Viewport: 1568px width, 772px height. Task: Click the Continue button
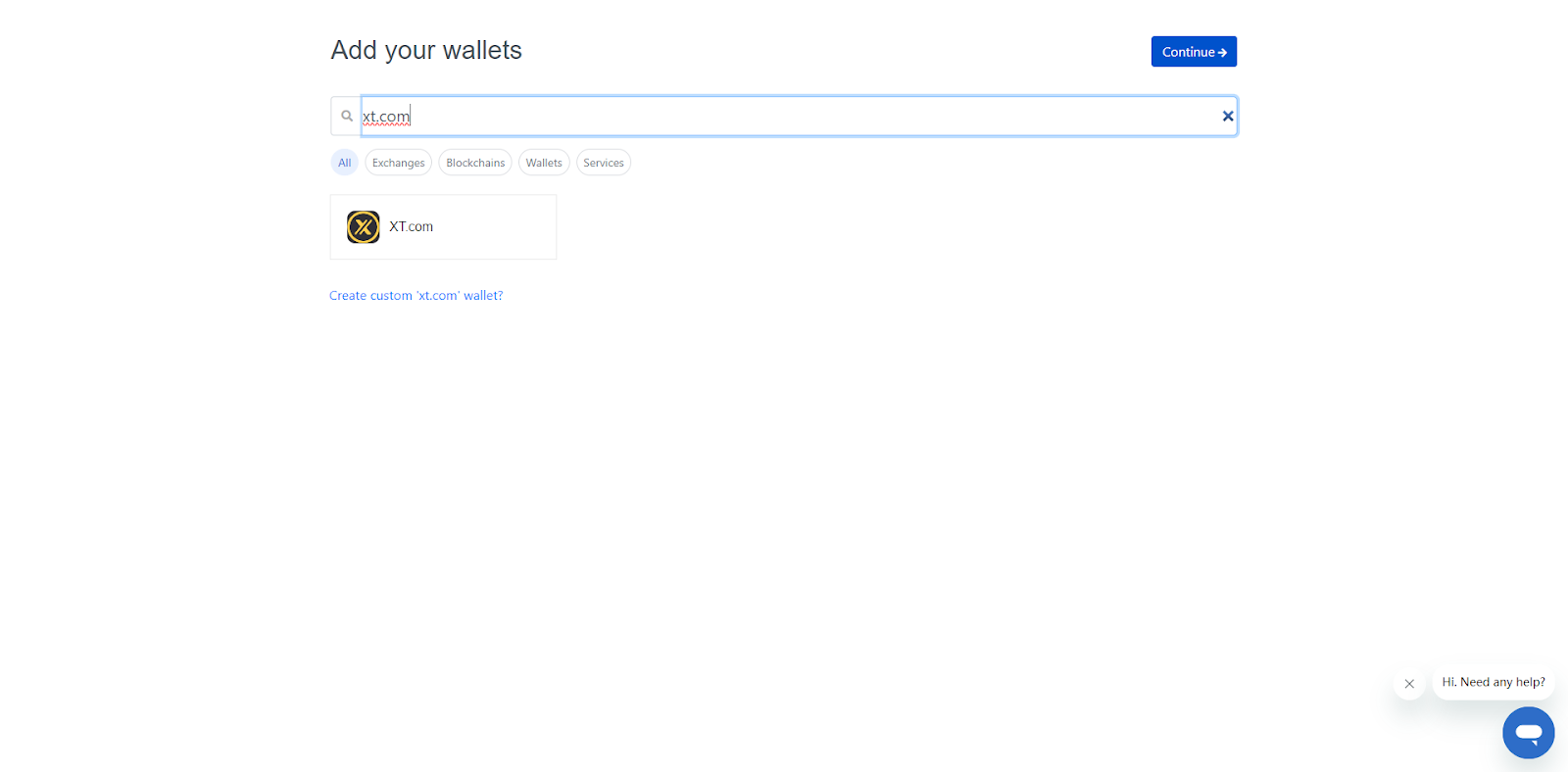tap(1187, 52)
